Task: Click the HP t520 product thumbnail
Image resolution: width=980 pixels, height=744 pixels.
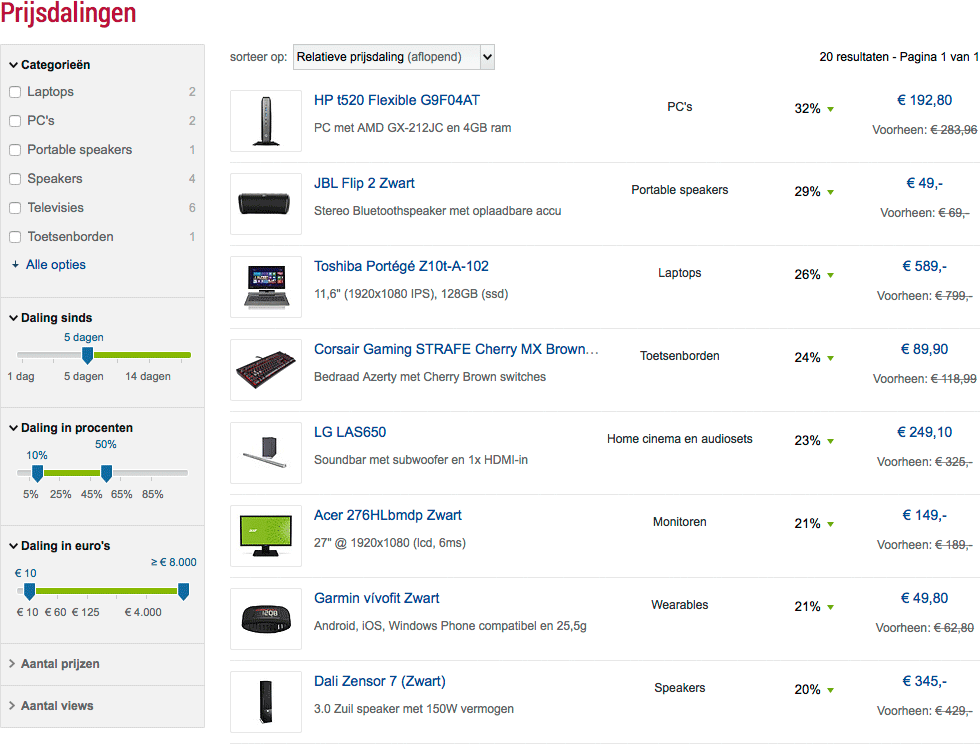Action: point(266,121)
